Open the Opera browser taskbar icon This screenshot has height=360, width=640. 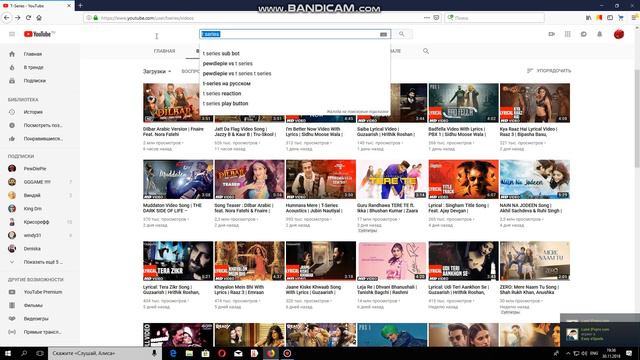point(222,353)
